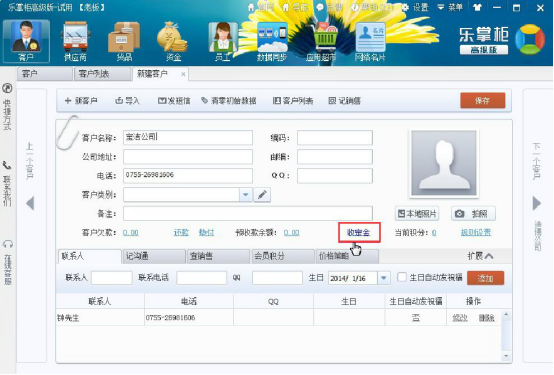This screenshot has width=554, height=375.
Task: Open the 供应商 bus icon
Action: click(75, 41)
